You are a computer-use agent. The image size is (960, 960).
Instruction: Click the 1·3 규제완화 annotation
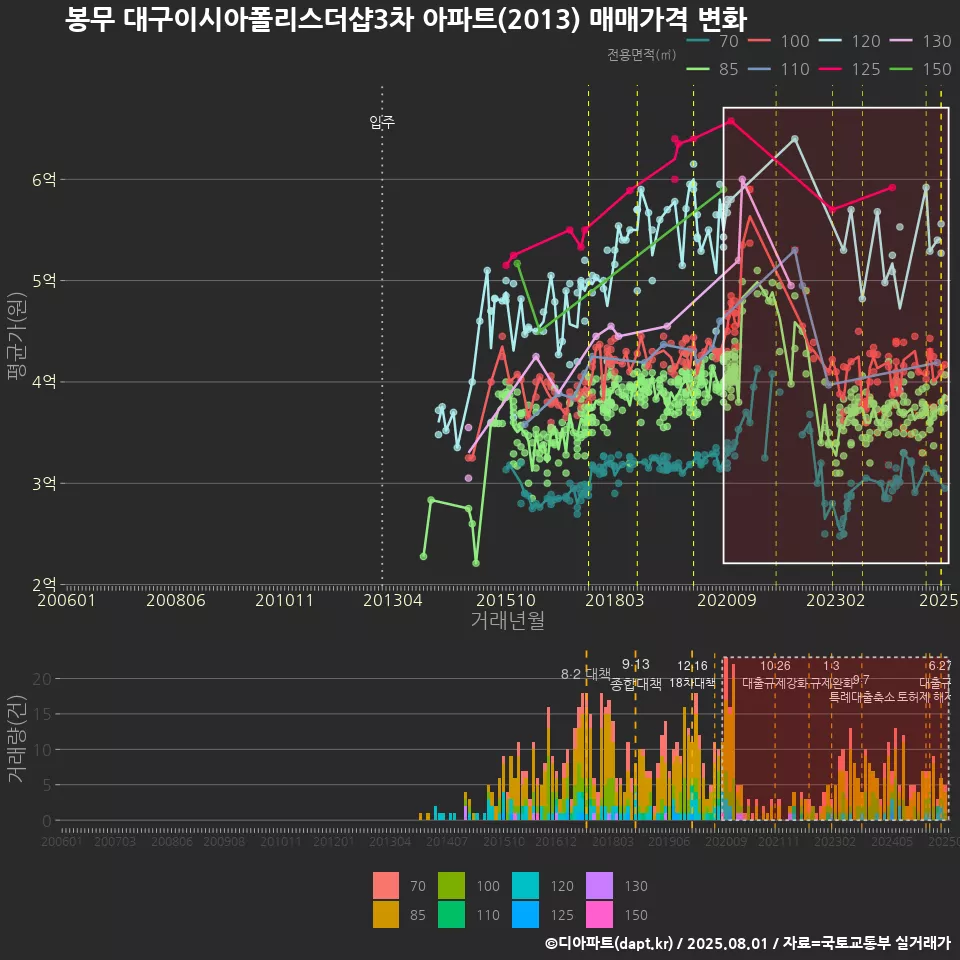[x=831, y=674]
